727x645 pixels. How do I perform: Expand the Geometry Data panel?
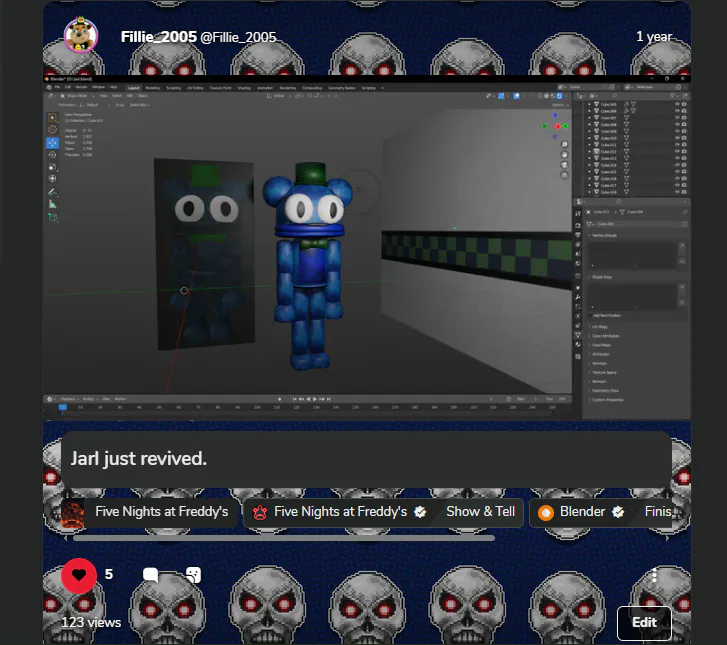pos(604,391)
